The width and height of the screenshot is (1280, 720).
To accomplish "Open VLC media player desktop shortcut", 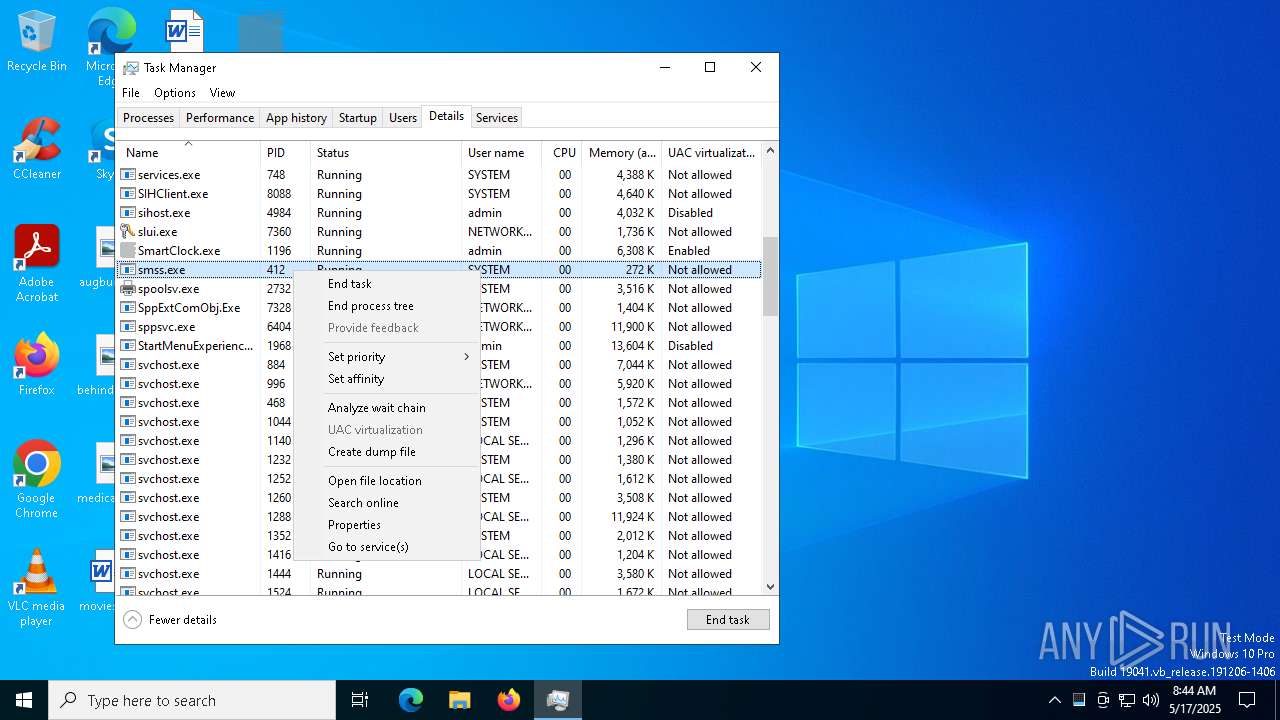I will (36, 587).
